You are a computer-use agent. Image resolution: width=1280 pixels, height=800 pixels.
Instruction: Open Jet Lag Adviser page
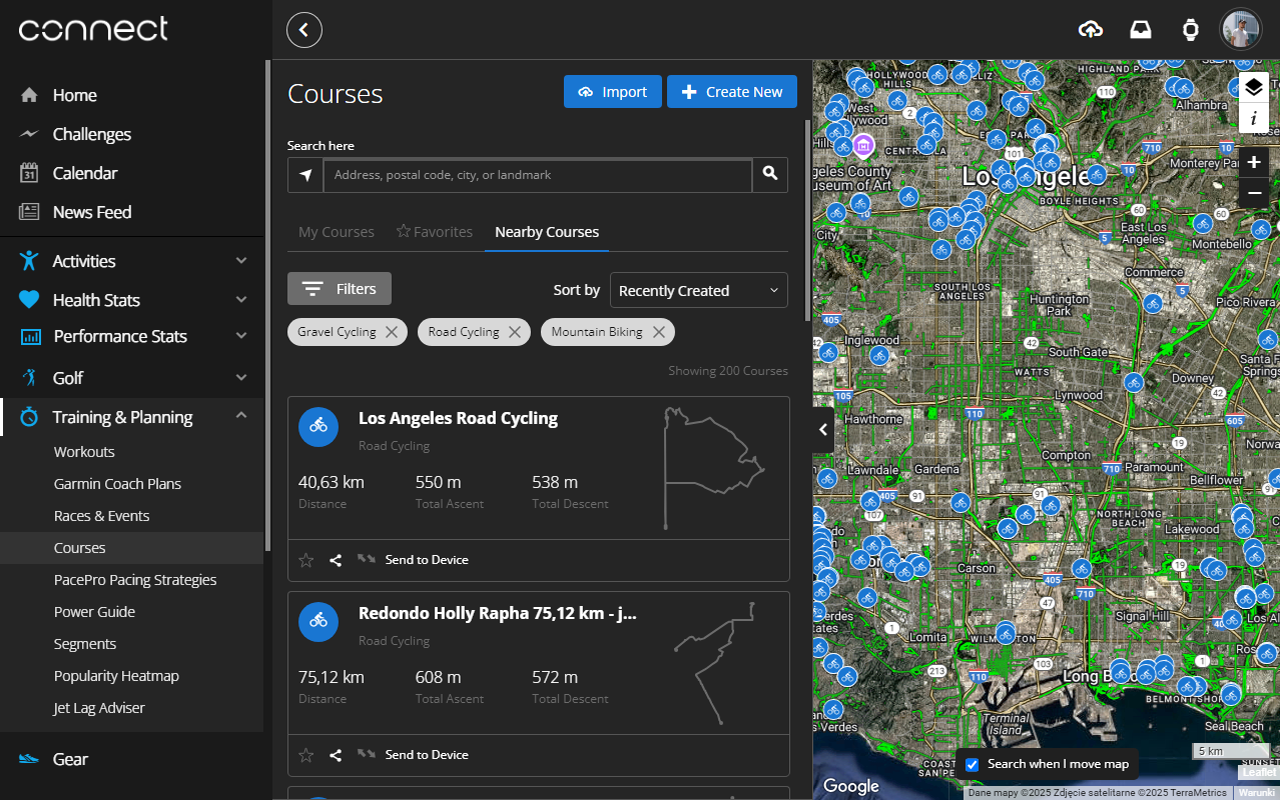point(99,708)
